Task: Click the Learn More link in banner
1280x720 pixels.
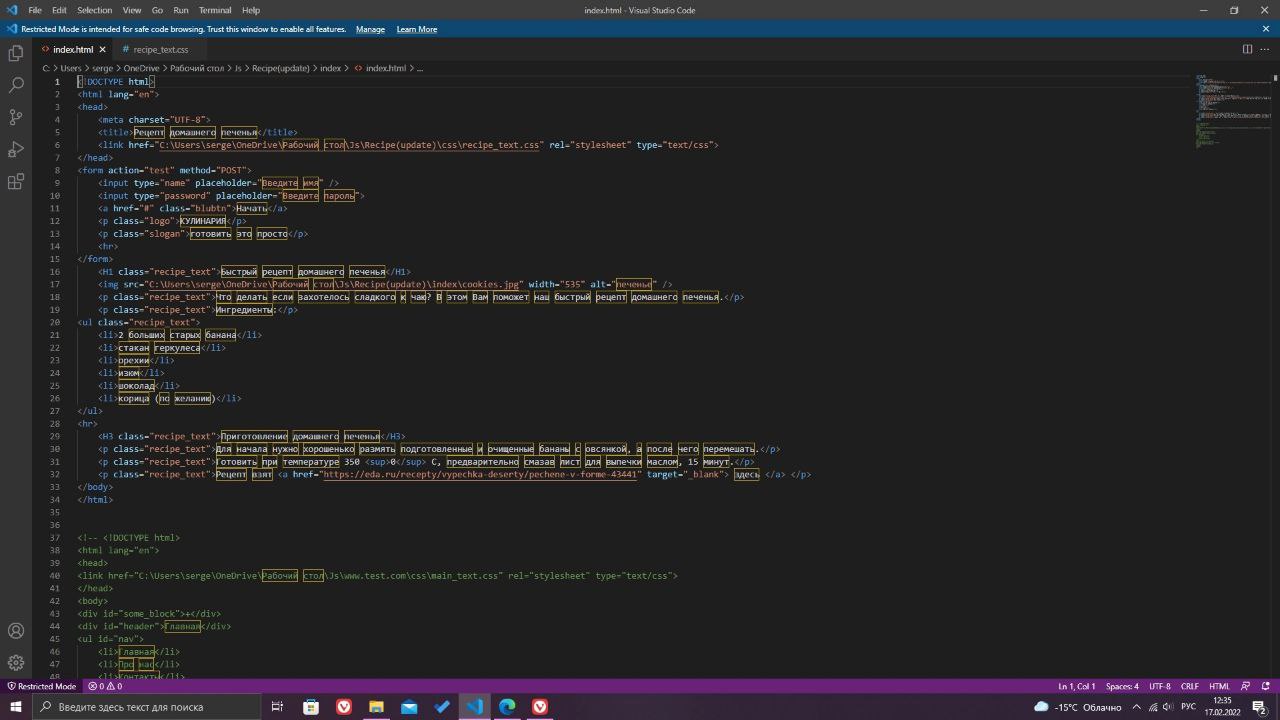Action: 417,29
